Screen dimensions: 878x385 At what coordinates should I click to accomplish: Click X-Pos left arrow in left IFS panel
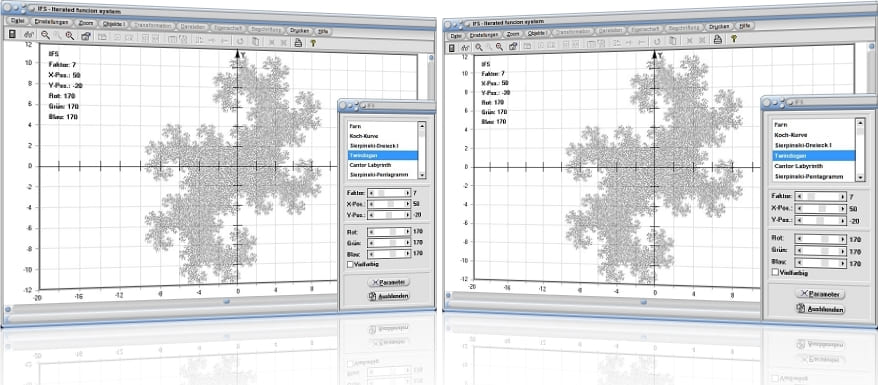tap(371, 204)
